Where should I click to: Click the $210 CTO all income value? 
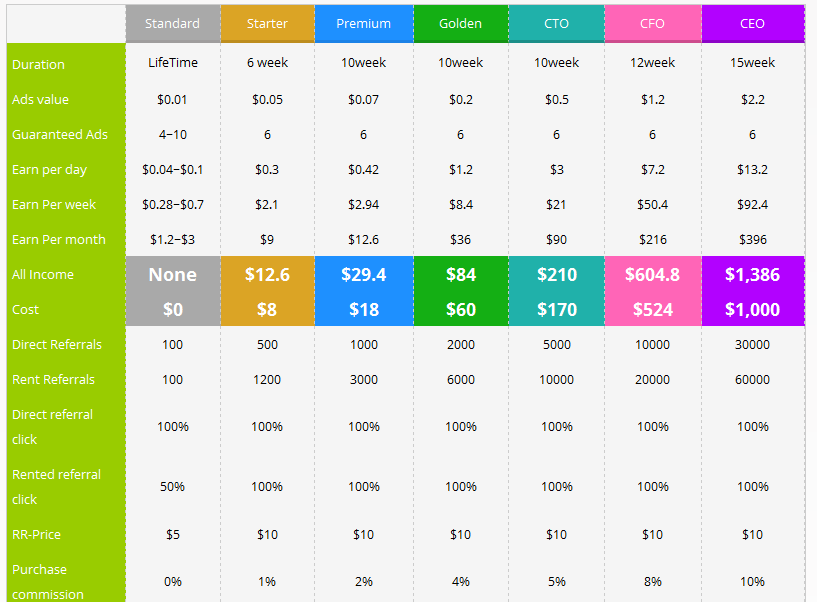tap(556, 274)
